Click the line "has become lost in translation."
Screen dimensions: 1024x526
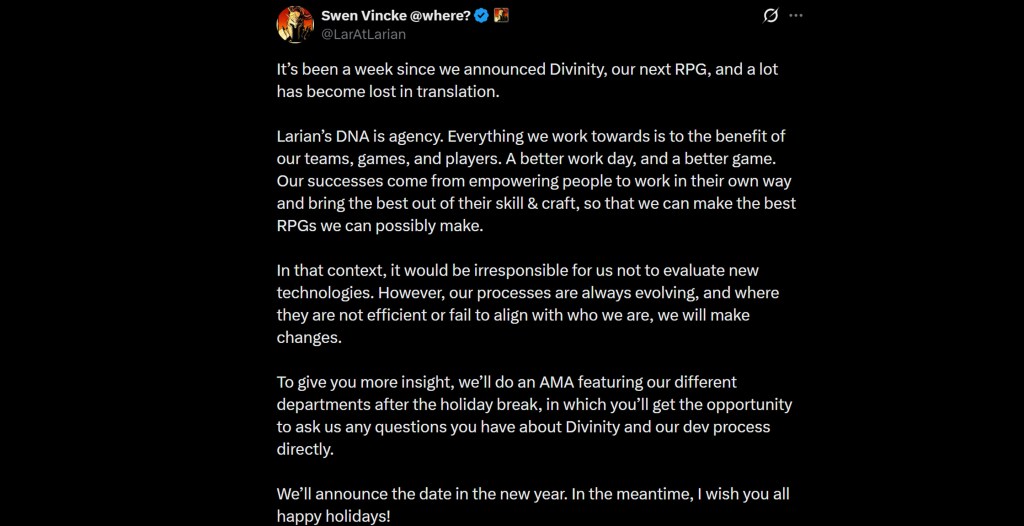(x=387, y=91)
